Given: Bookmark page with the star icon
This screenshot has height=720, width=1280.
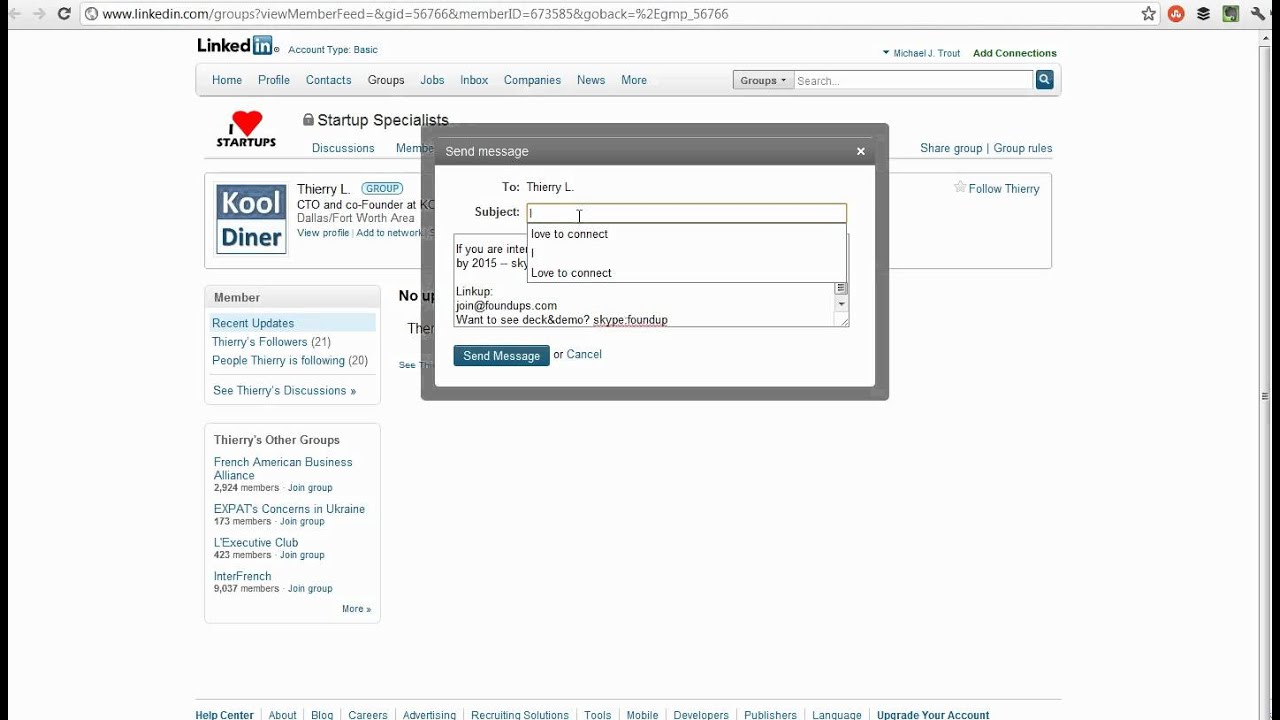Looking at the screenshot, I should pos(1149,14).
